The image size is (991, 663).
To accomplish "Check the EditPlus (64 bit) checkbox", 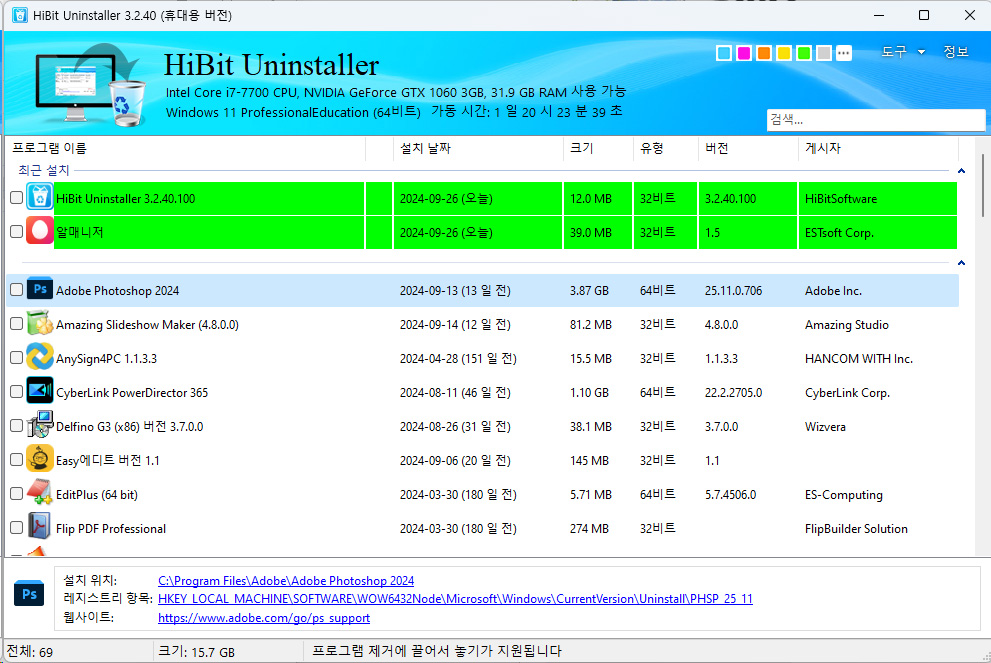I will [16, 494].
